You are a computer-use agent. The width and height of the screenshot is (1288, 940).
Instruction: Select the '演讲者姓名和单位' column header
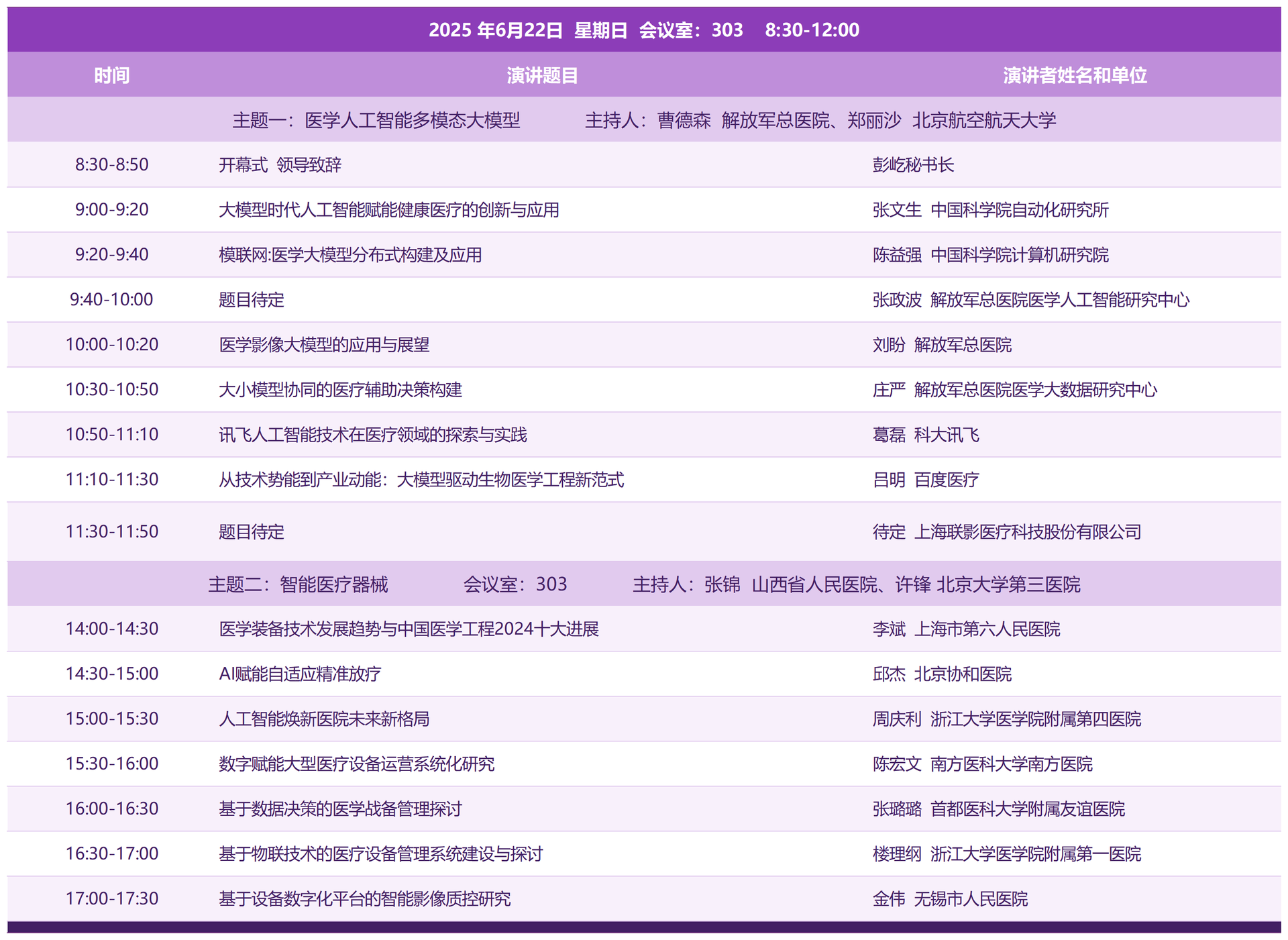point(1075,75)
